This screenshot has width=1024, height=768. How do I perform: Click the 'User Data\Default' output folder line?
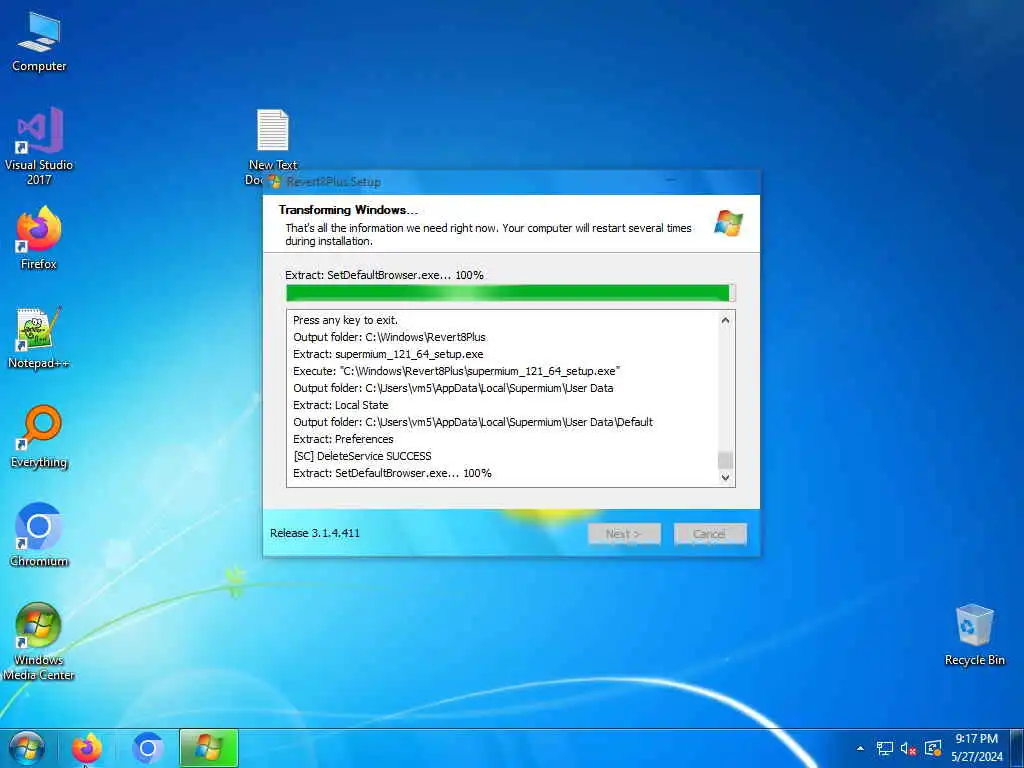pos(473,422)
